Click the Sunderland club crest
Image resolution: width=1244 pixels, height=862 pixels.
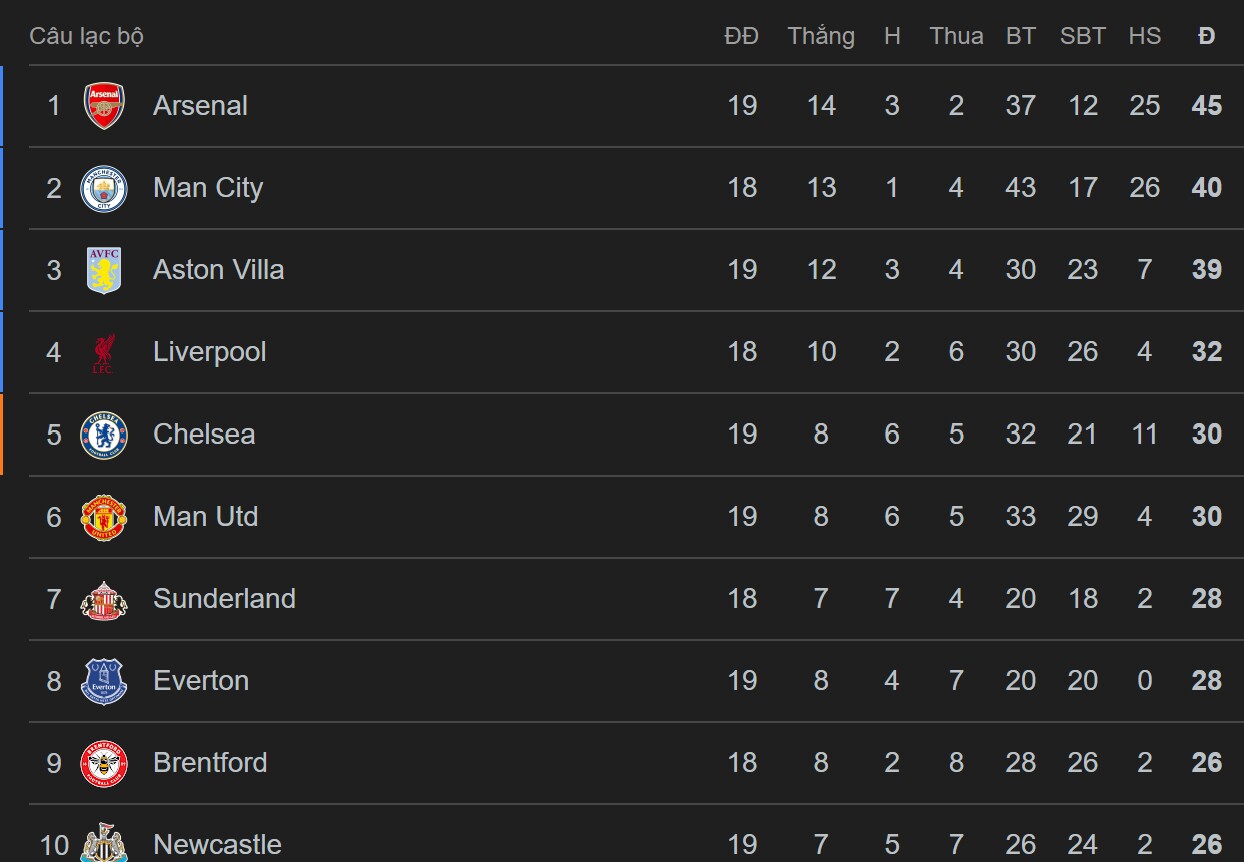pos(104,599)
